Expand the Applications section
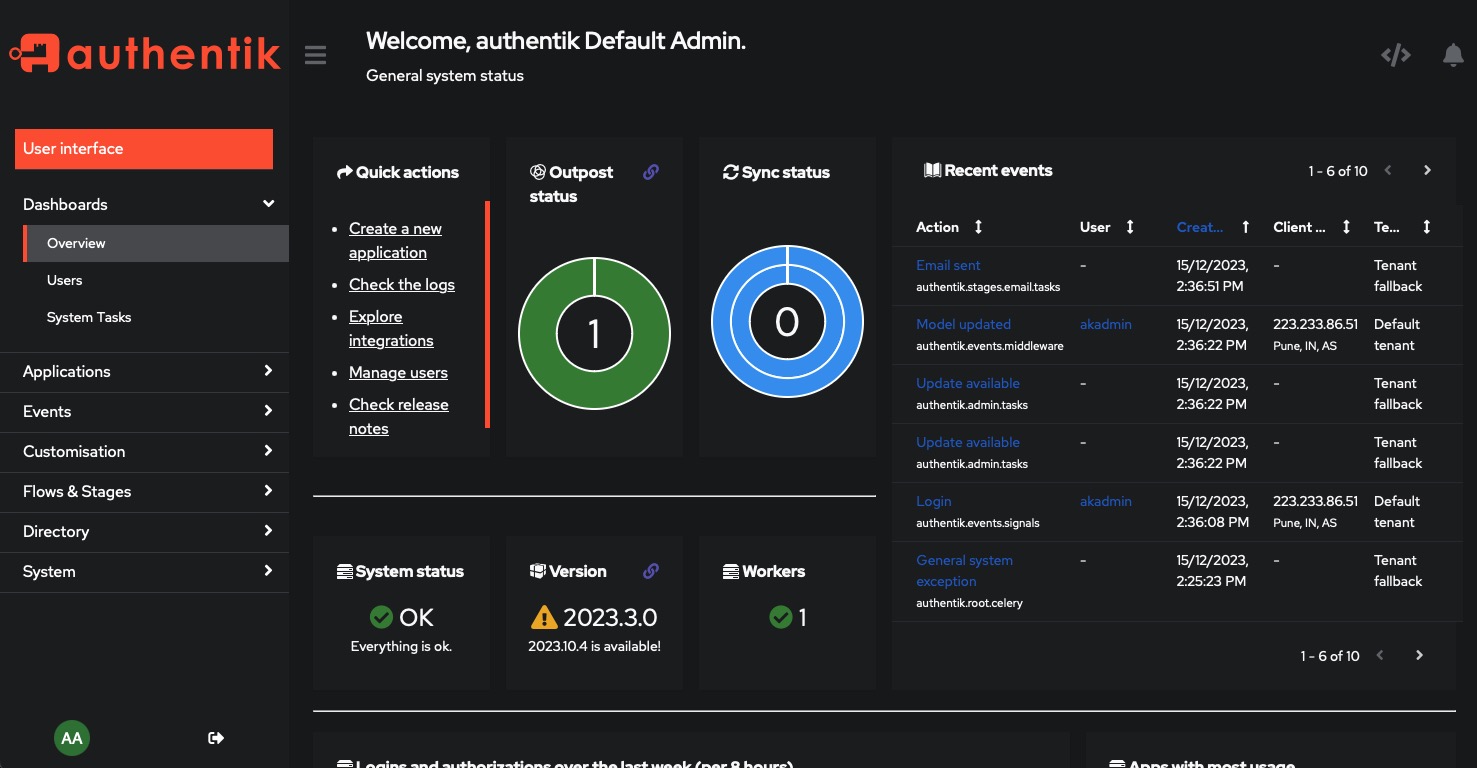 [x=144, y=371]
